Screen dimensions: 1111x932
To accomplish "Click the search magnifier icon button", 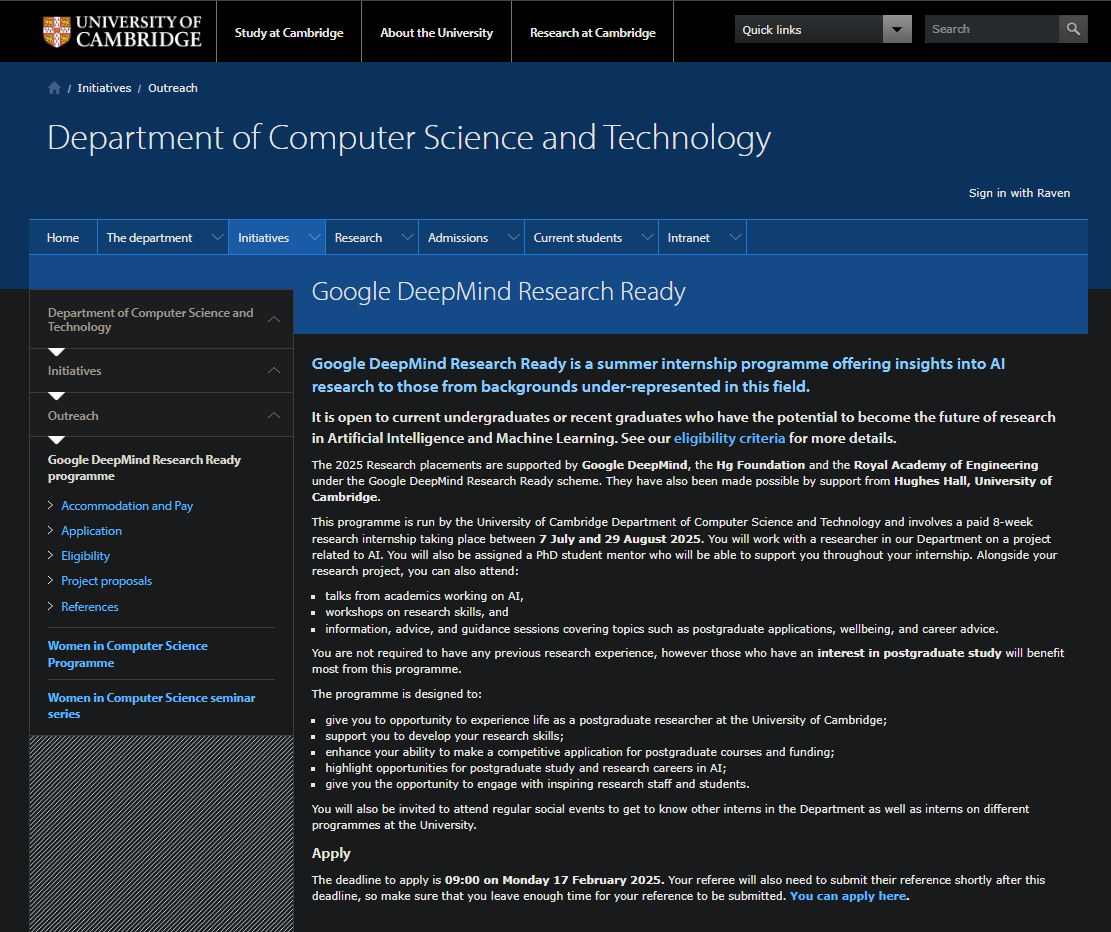I will [x=1073, y=29].
